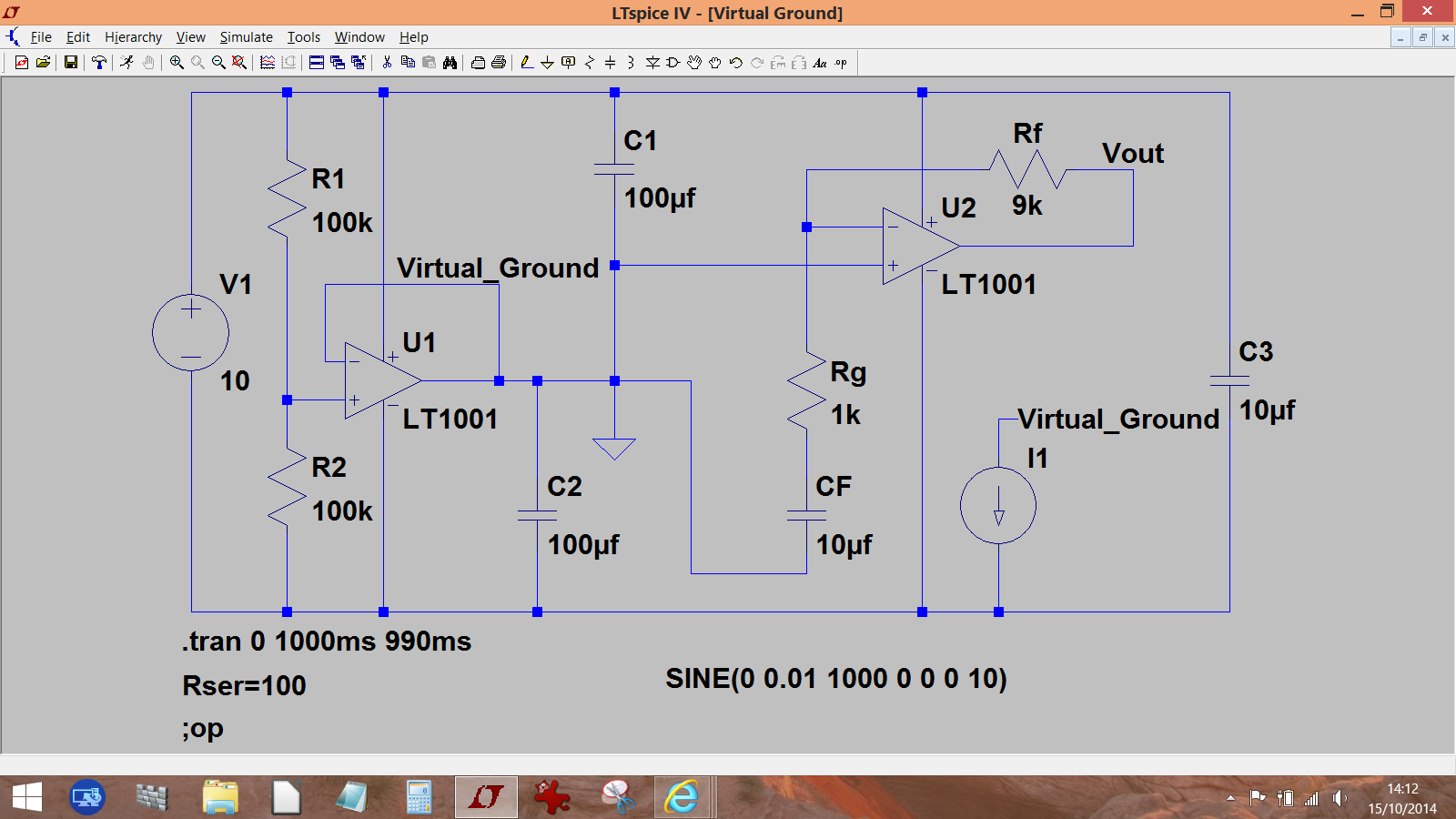Place an inductor component
Image resolution: width=1456 pixels, height=819 pixels.
[630, 63]
